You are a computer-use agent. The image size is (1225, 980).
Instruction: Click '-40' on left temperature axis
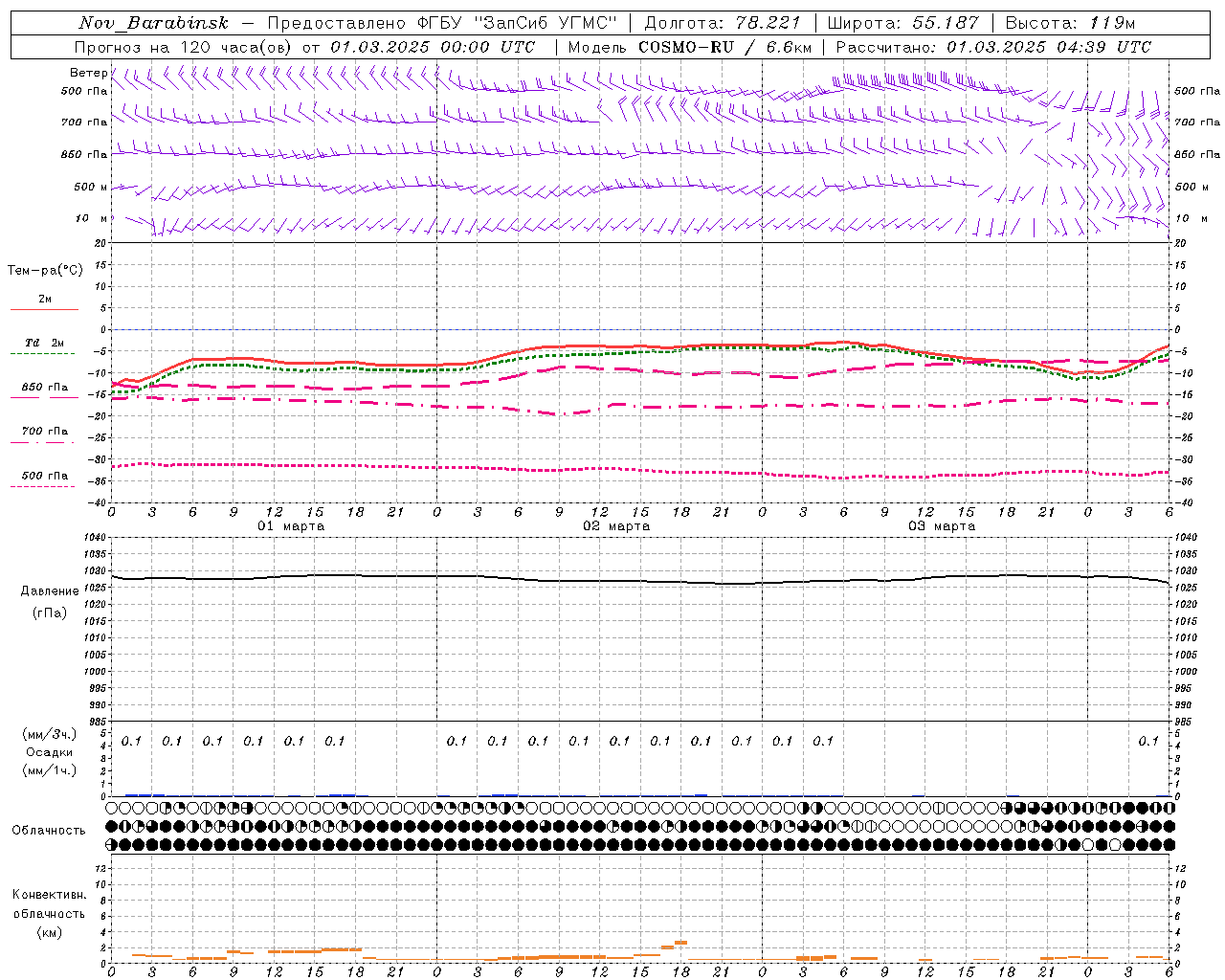tap(99, 503)
